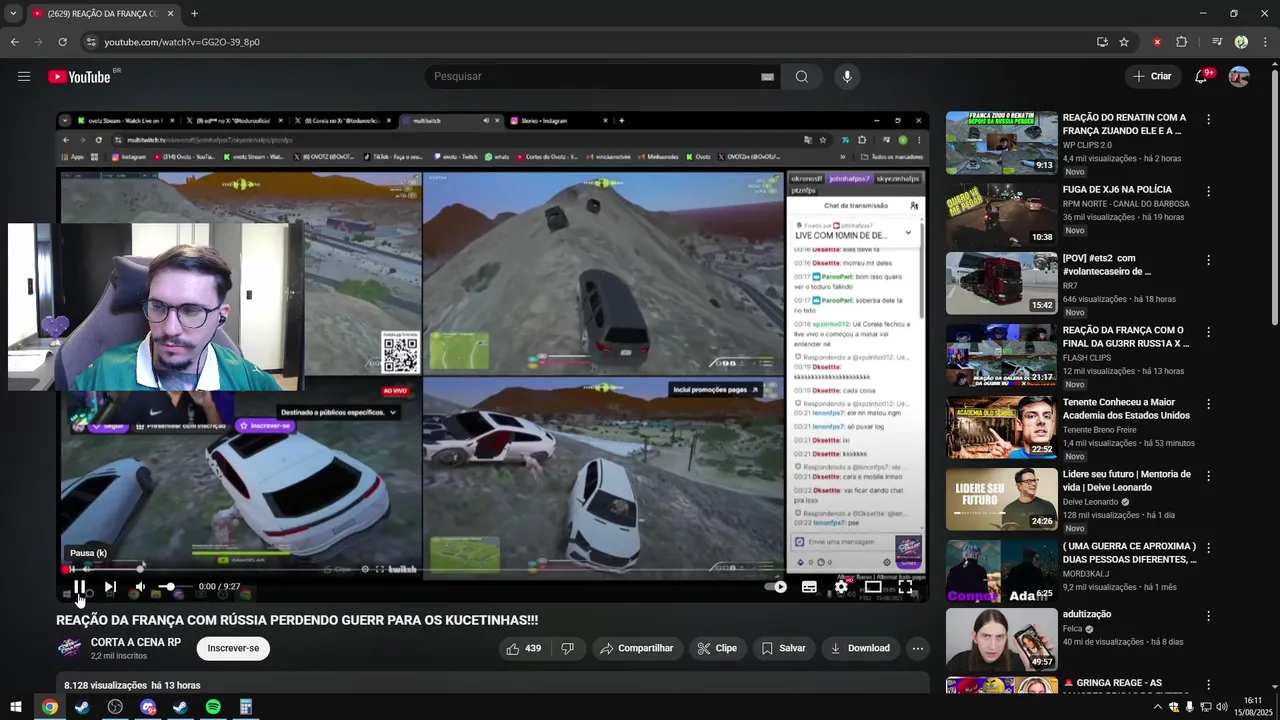Open the notifications bell

1201,77
